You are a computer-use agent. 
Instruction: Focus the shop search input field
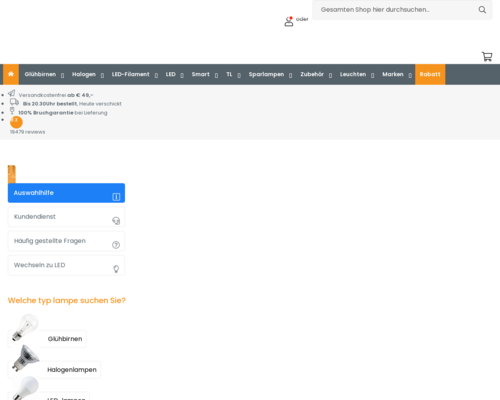(x=397, y=10)
